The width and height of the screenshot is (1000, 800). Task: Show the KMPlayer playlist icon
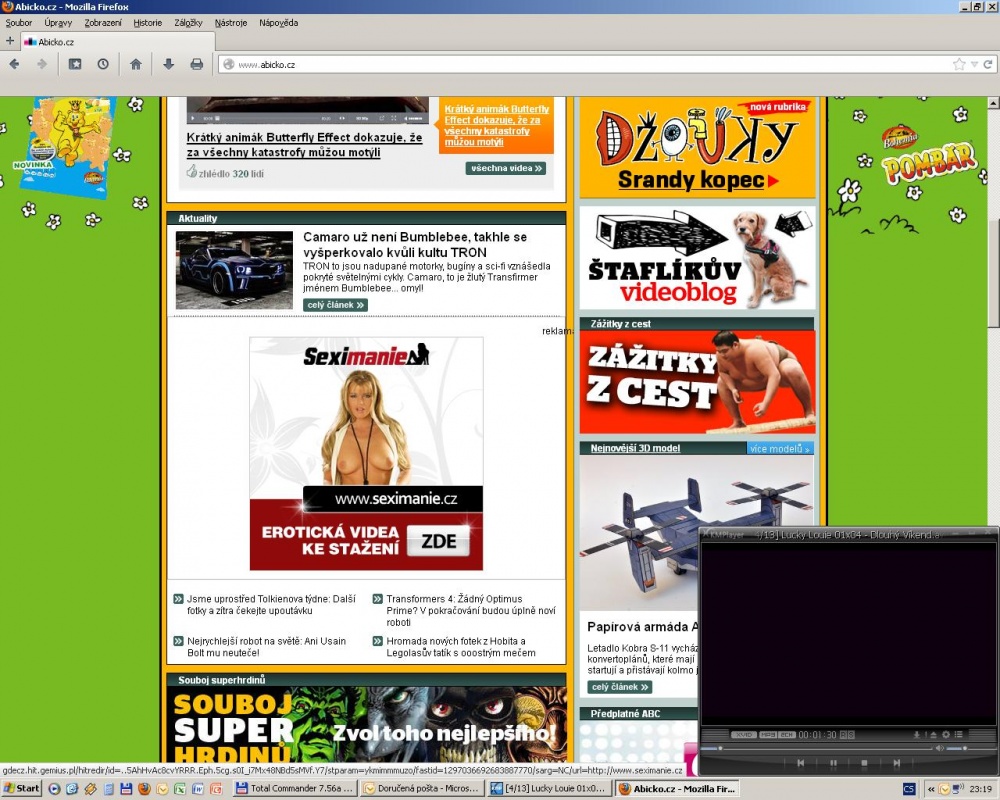(958, 735)
